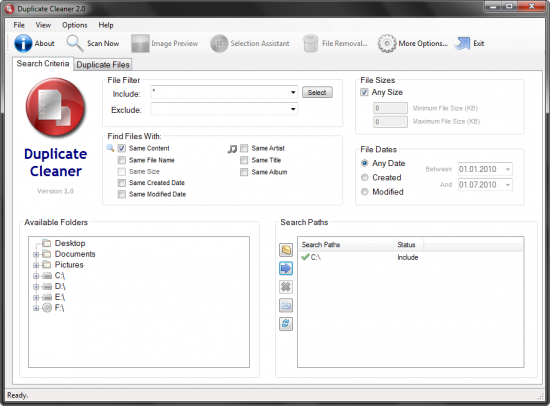Screen dimensions: 550x406
Task: Select the Any Date radio button
Action: coord(364,163)
